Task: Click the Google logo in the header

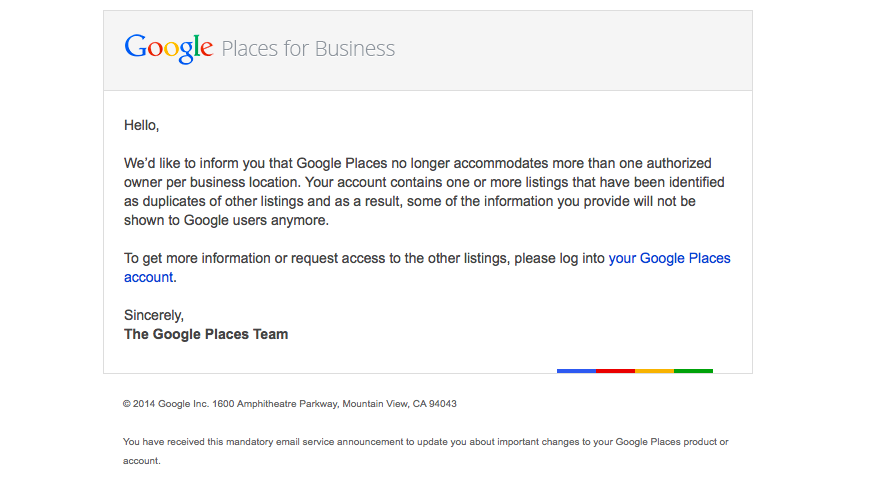Action: point(168,49)
